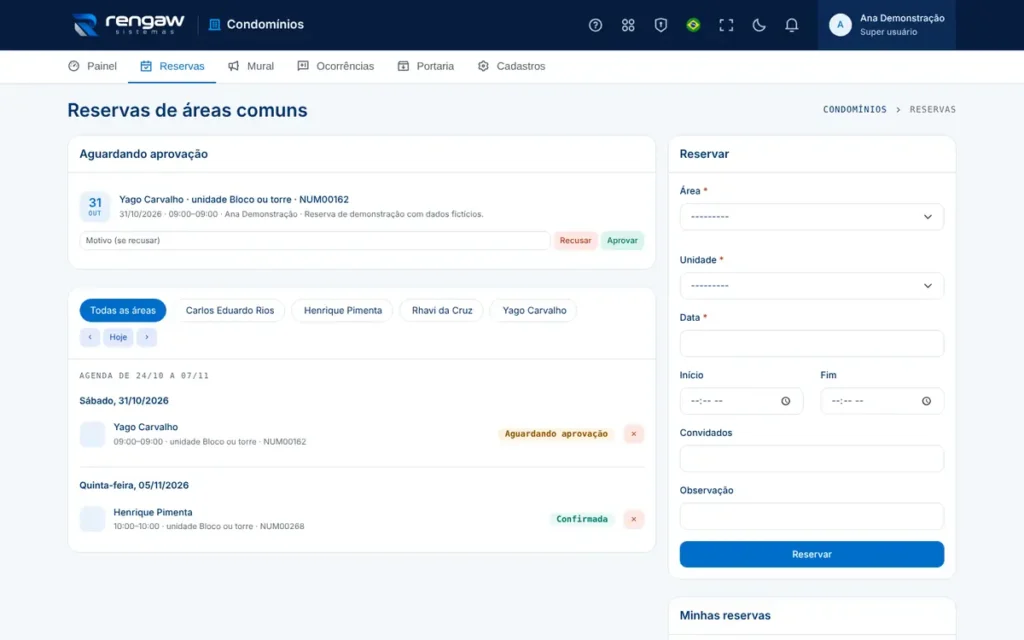Screen dimensions: 1024x640
Task: Change language via Brazil flag icon
Action: click(693, 25)
